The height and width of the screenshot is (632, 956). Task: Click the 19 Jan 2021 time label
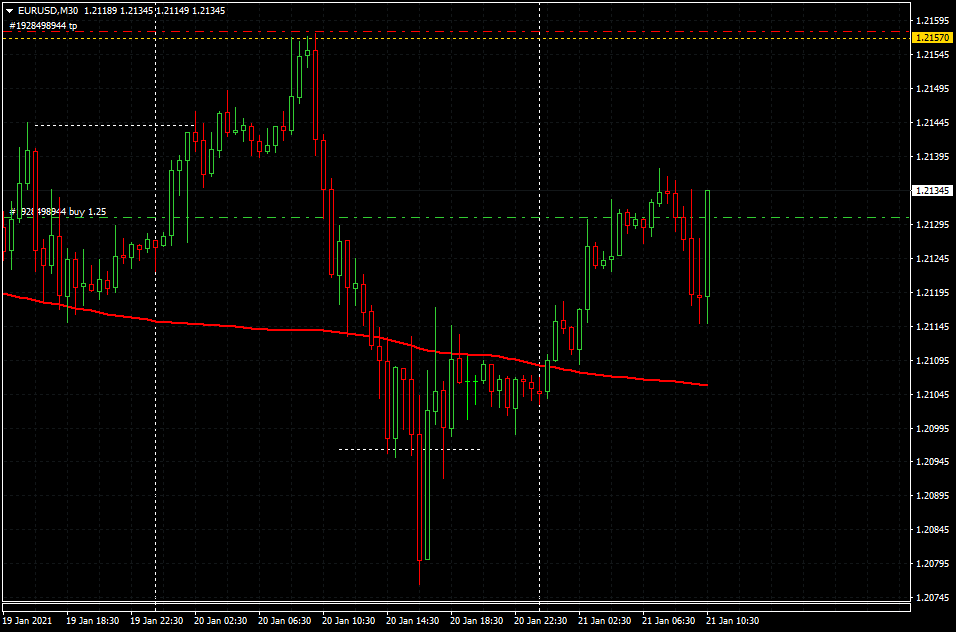[27, 620]
